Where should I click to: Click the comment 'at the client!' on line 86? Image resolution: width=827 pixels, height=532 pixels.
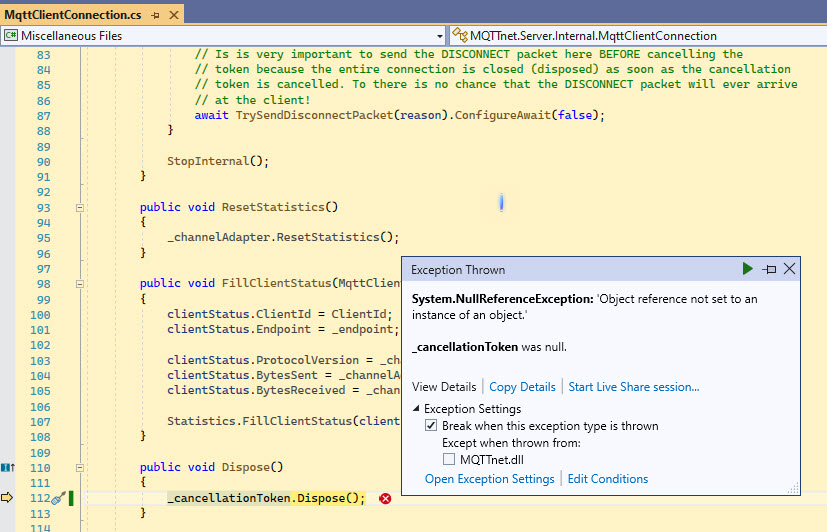pyautogui.click(x=263, y=100)
